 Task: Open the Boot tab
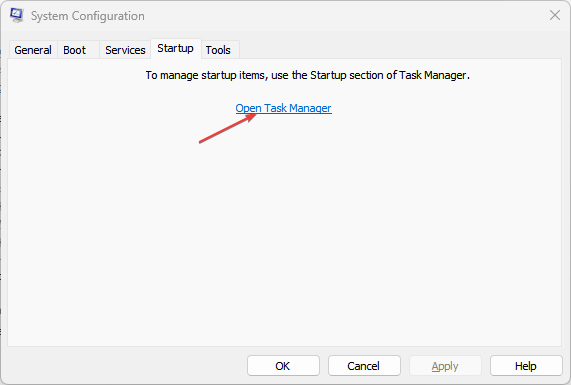point(75,50)
